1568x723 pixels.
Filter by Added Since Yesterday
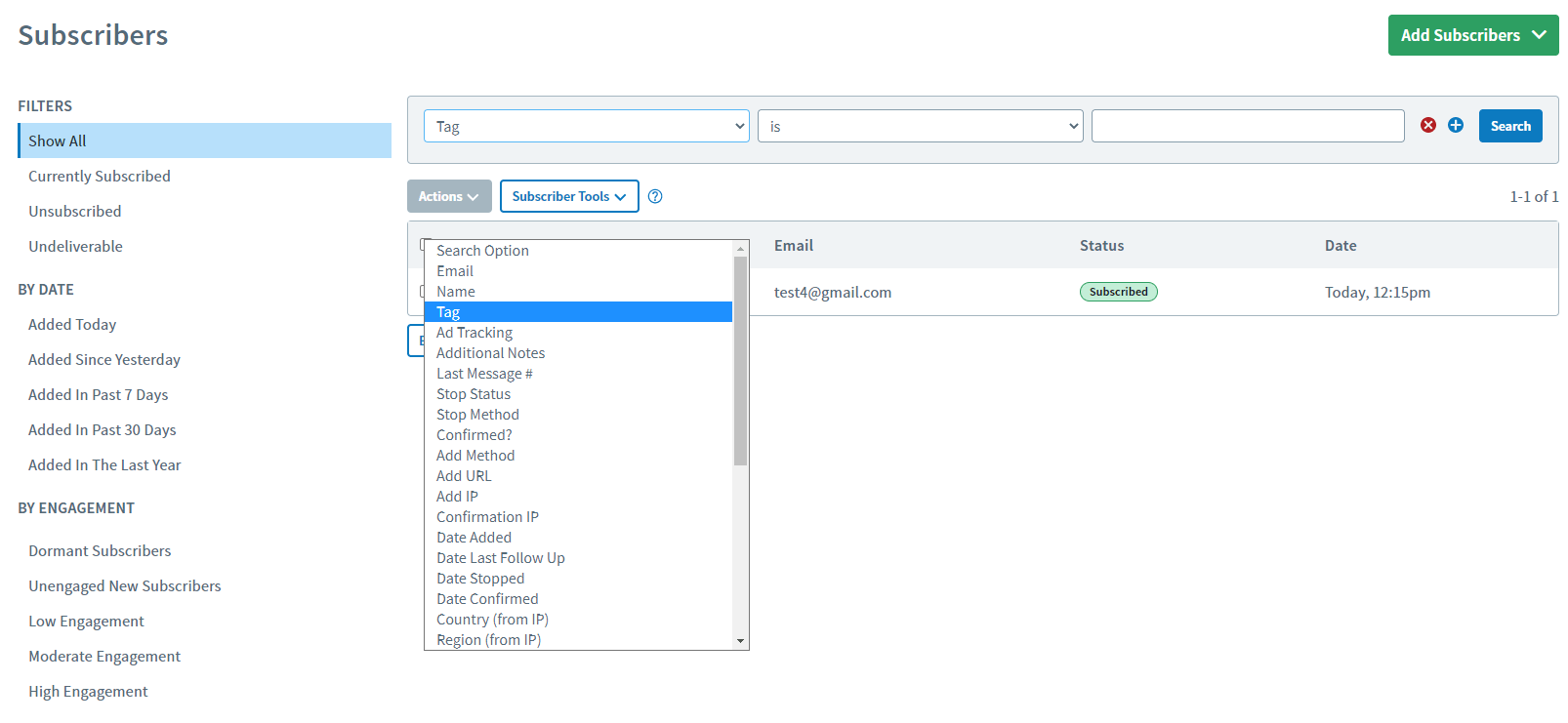104,359
